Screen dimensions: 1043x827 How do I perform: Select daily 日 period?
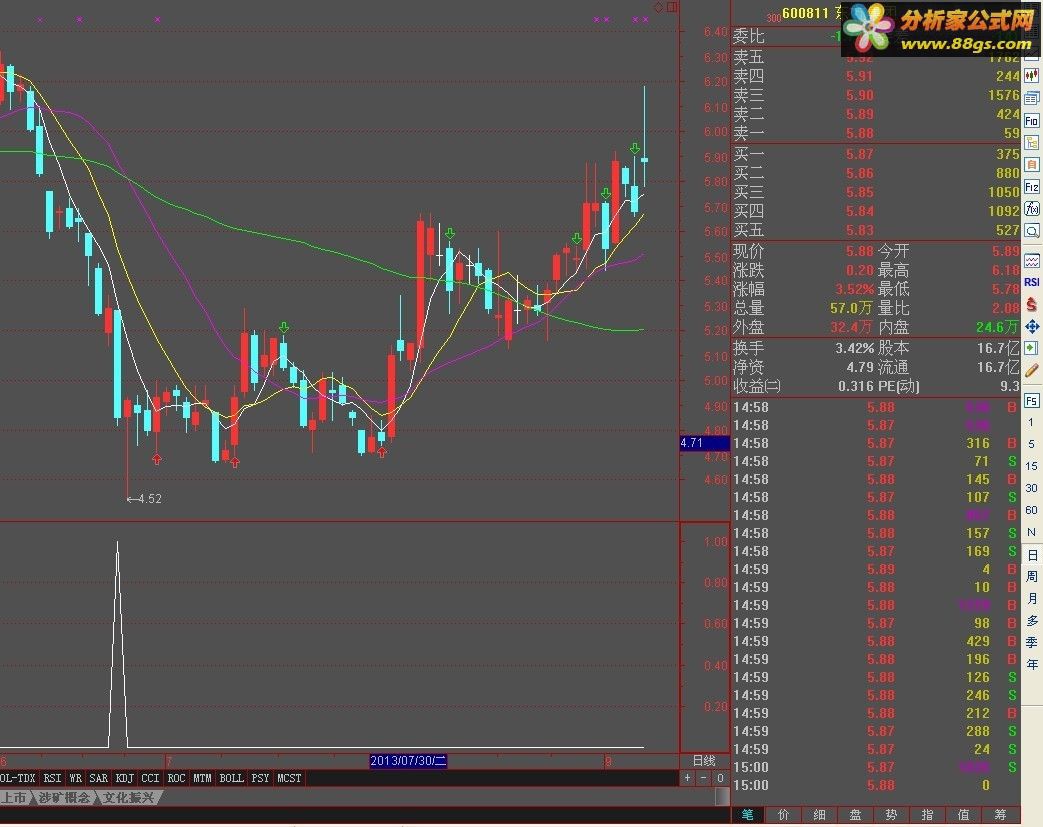(1032, 555)
